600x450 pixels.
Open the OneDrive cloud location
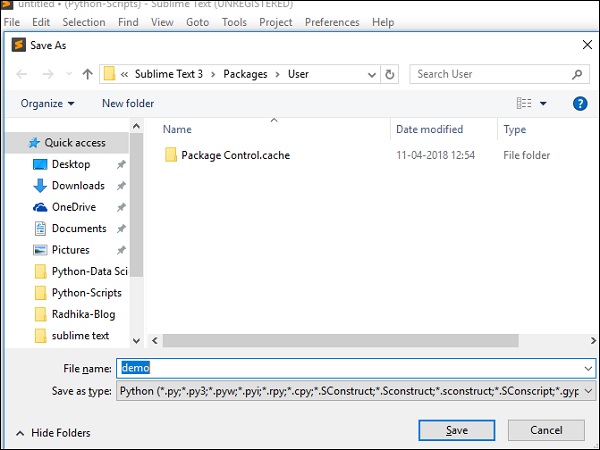(x=73, y=207)
